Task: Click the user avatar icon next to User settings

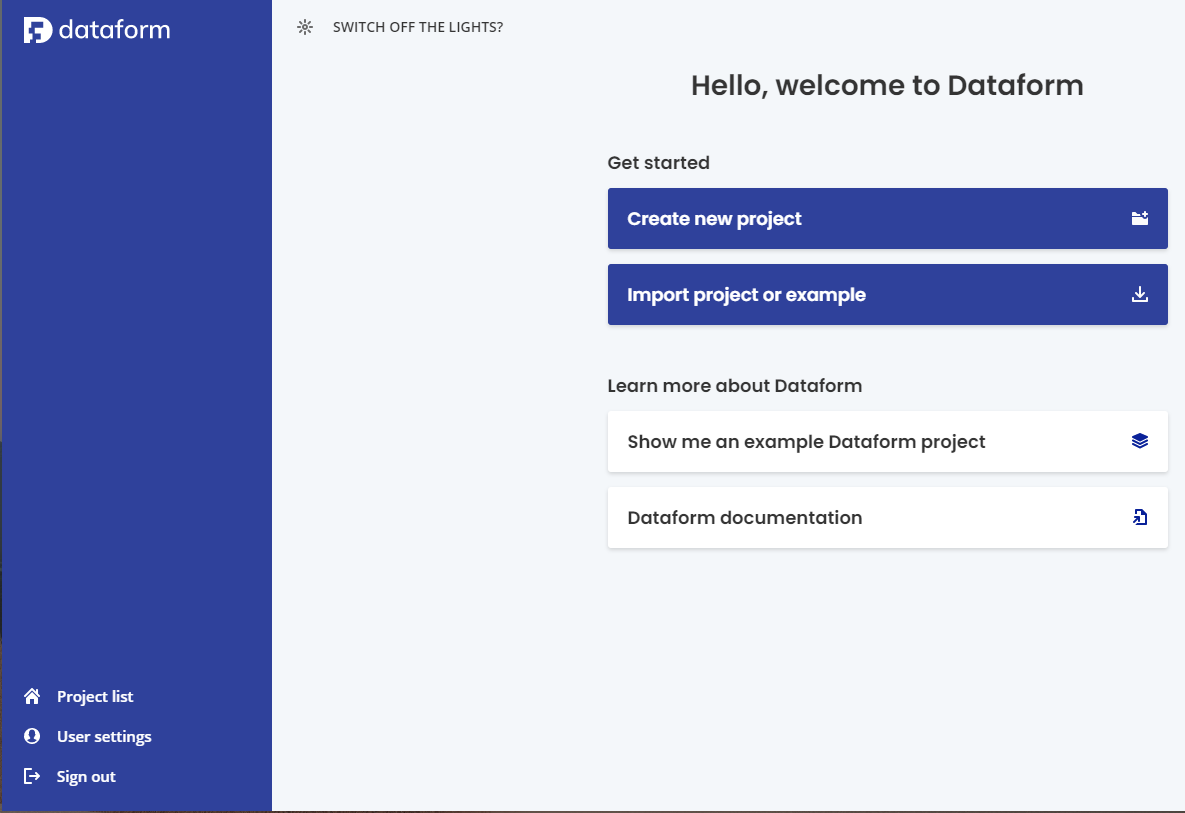Action: coord(32,736)
